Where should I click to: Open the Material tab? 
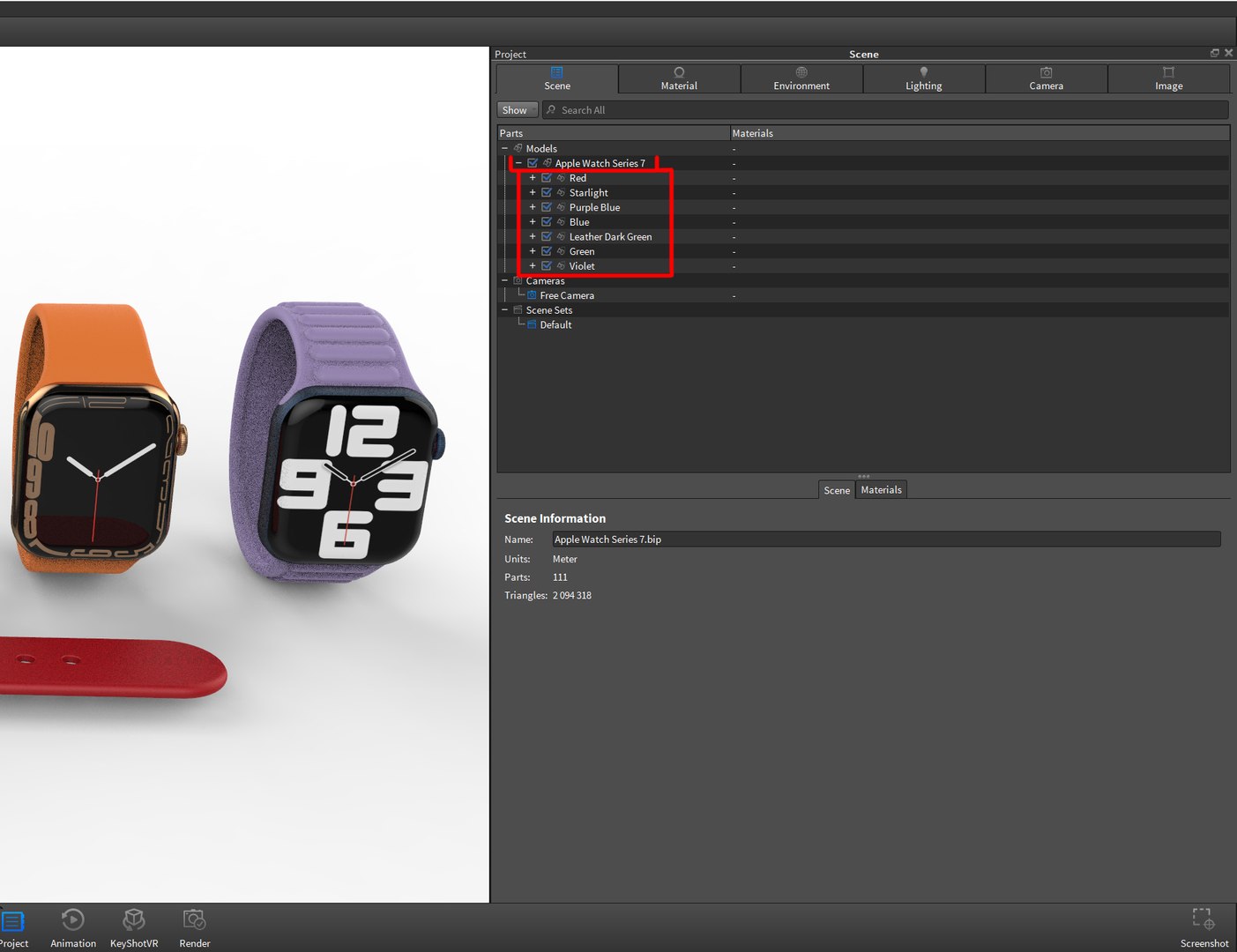[679, 78]
